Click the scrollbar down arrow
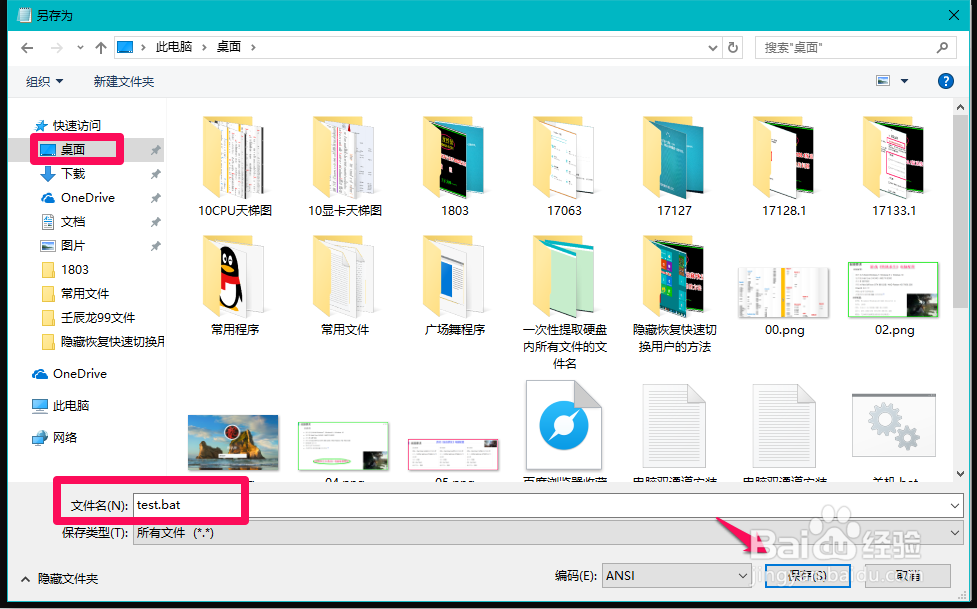This screenshot has width=977, height=609. click(x=960, y=474)
